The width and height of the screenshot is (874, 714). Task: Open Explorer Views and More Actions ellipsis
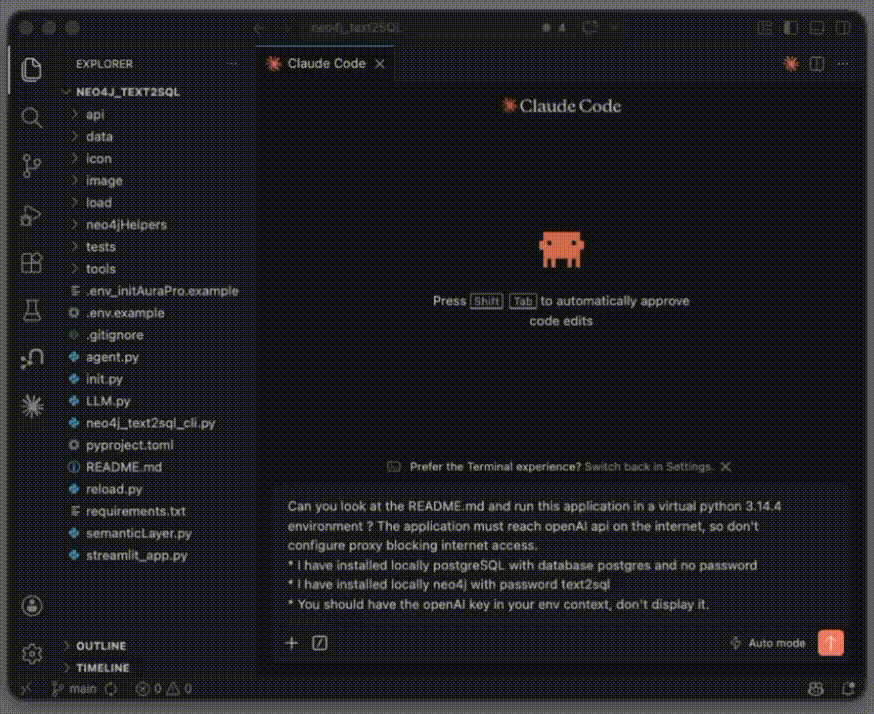(x=231, y=64)
